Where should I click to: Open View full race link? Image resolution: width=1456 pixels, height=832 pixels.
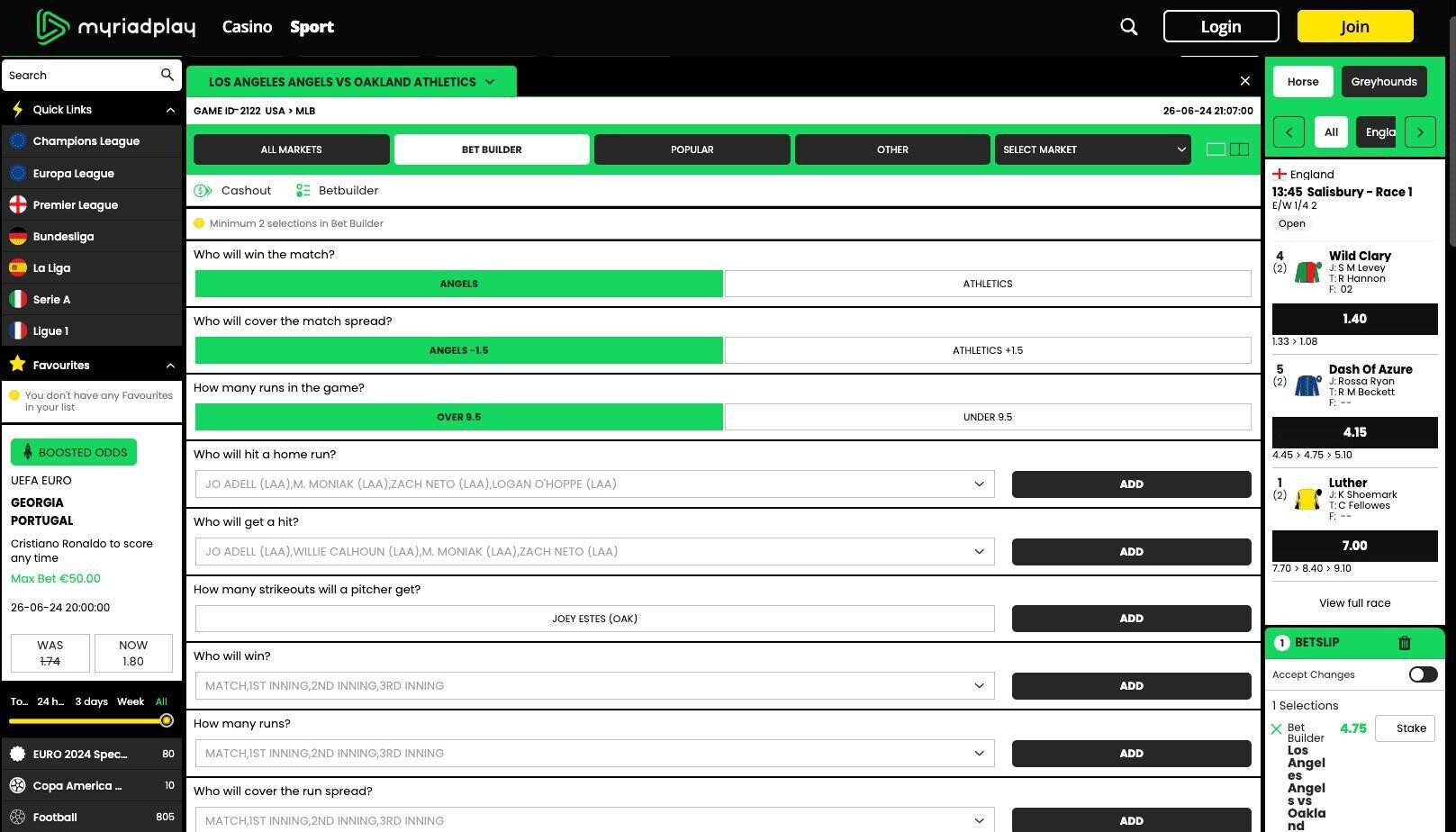[1355, 603]
